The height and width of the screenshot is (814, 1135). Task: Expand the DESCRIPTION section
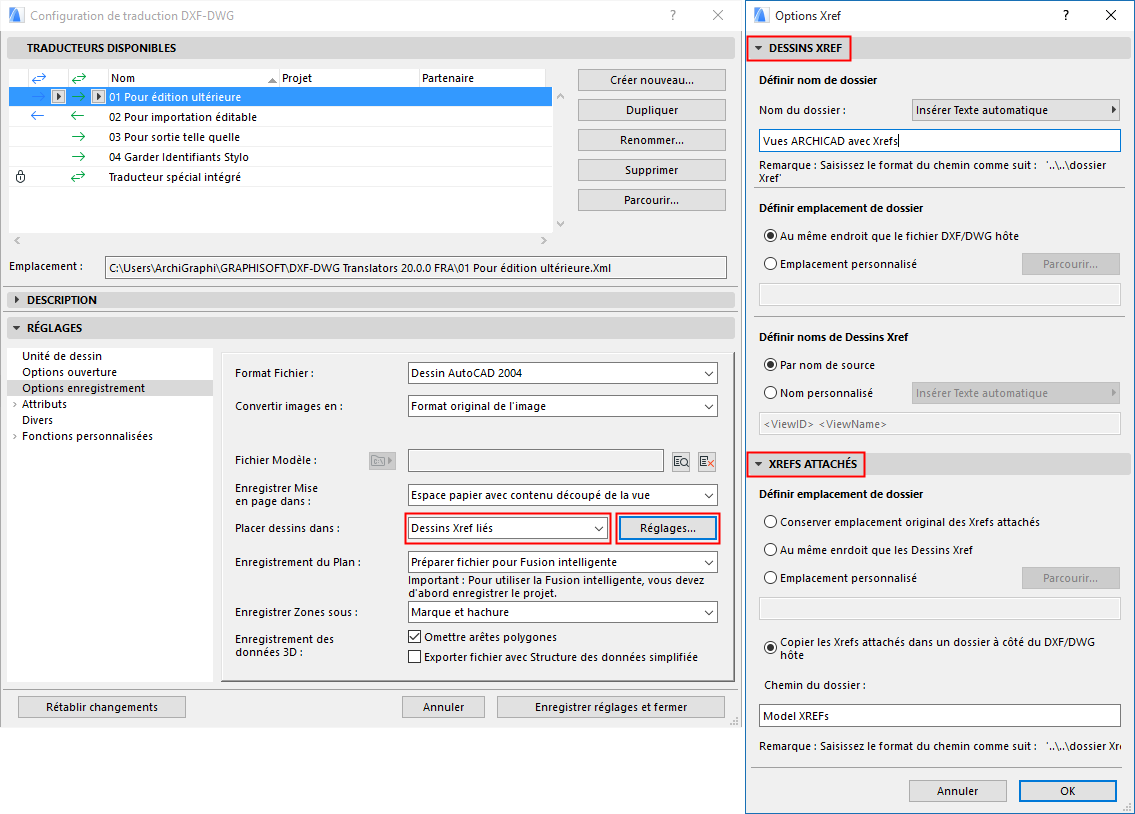[x=17, y=300]
